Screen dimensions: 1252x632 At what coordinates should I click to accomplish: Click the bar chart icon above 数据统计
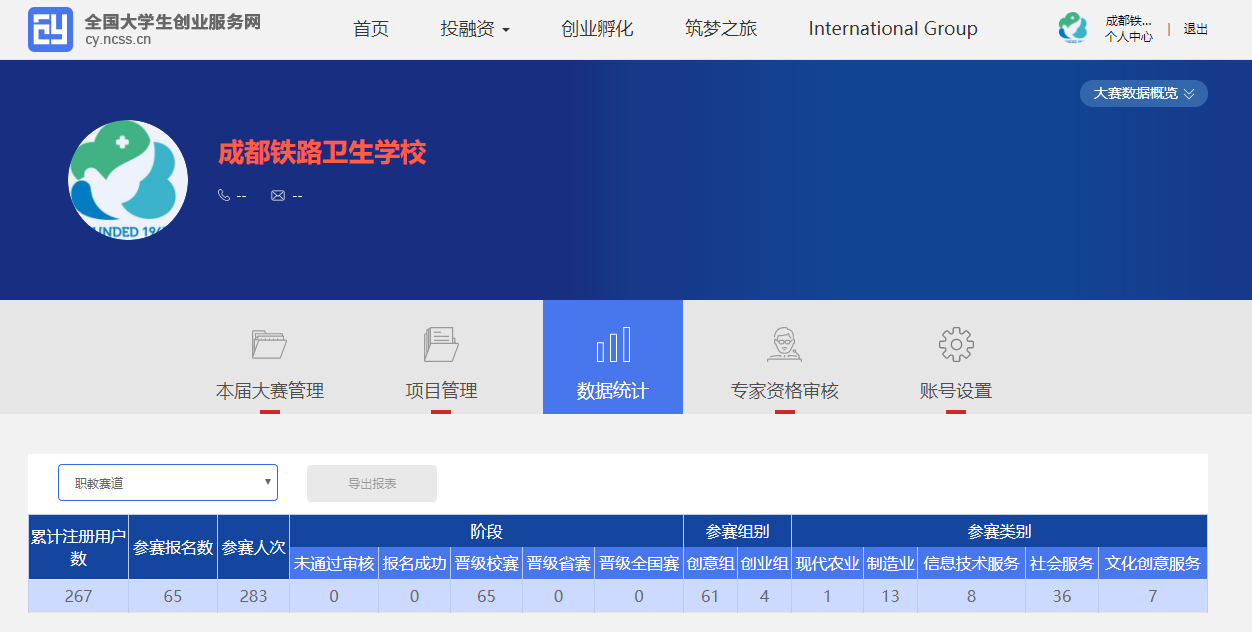tap(613, 345)
